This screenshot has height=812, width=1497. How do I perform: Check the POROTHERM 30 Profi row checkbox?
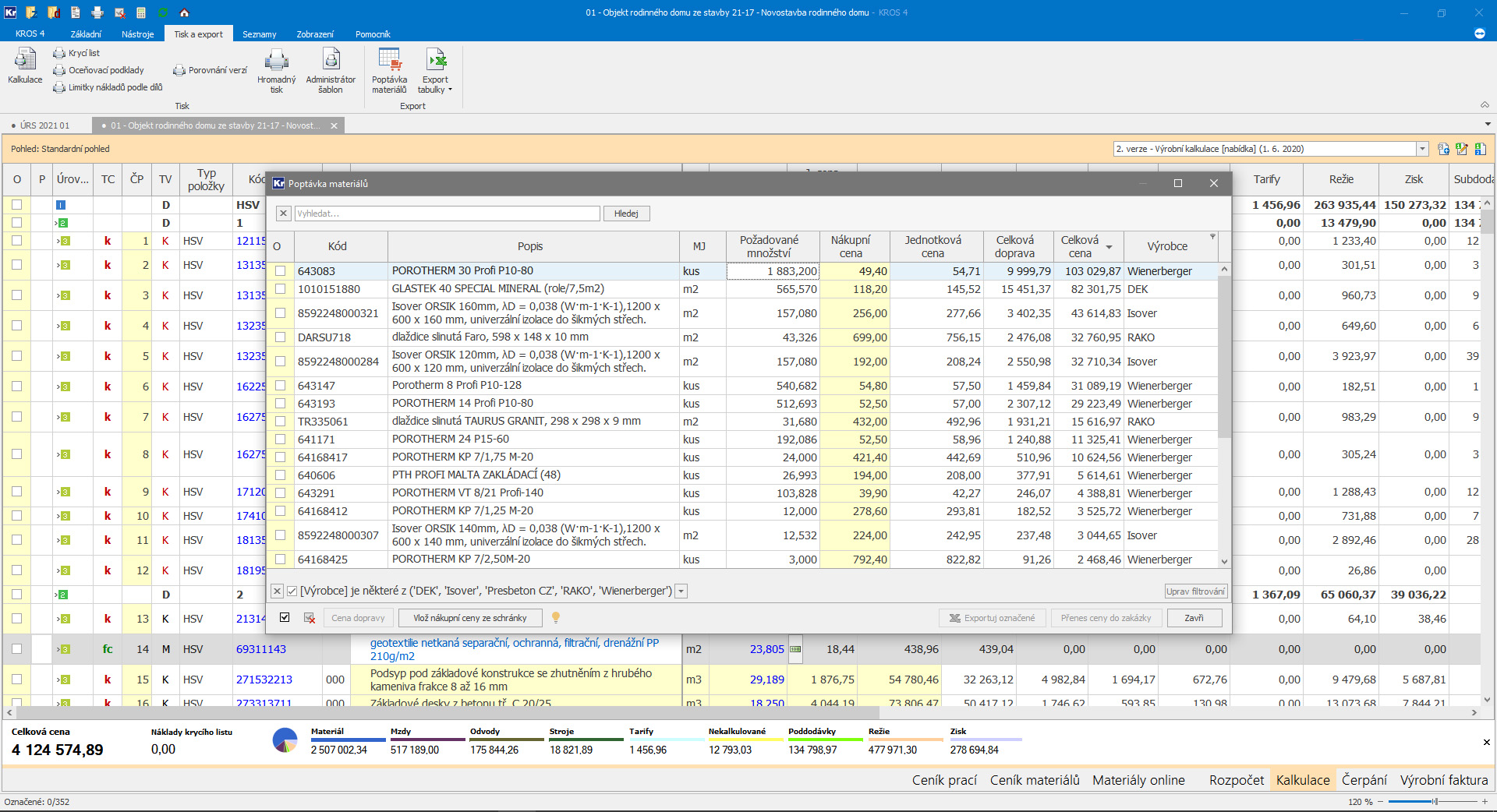click(281, 271)
